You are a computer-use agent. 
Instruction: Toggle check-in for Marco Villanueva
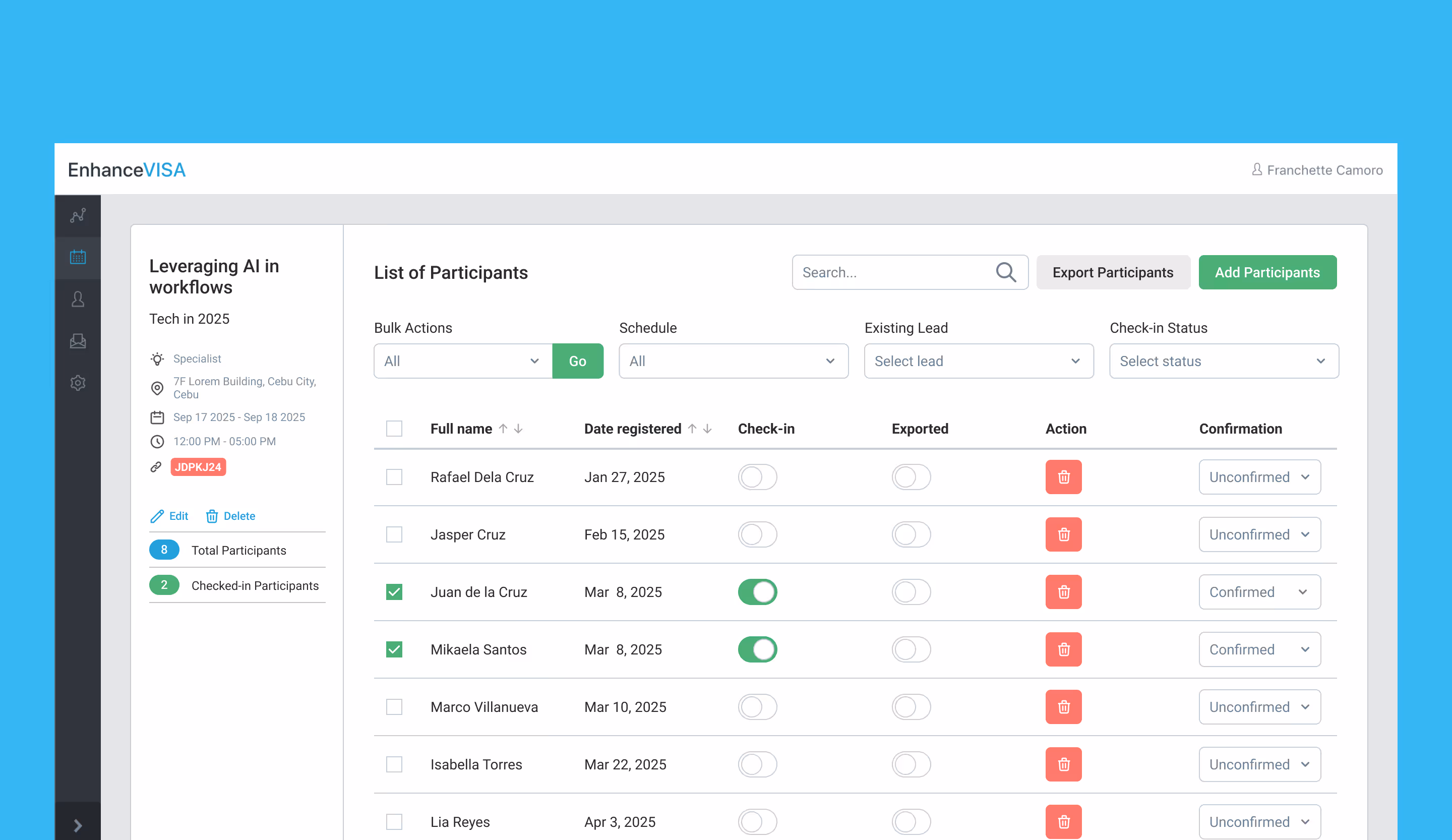click(x=757, y=707)
